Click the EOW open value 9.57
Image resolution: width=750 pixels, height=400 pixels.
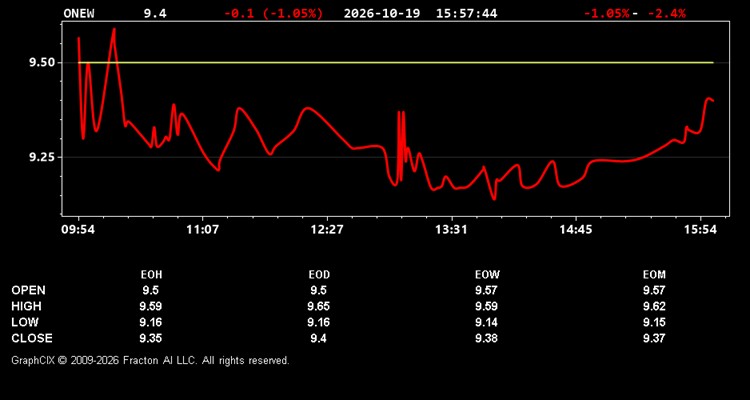tap(487, 290)
